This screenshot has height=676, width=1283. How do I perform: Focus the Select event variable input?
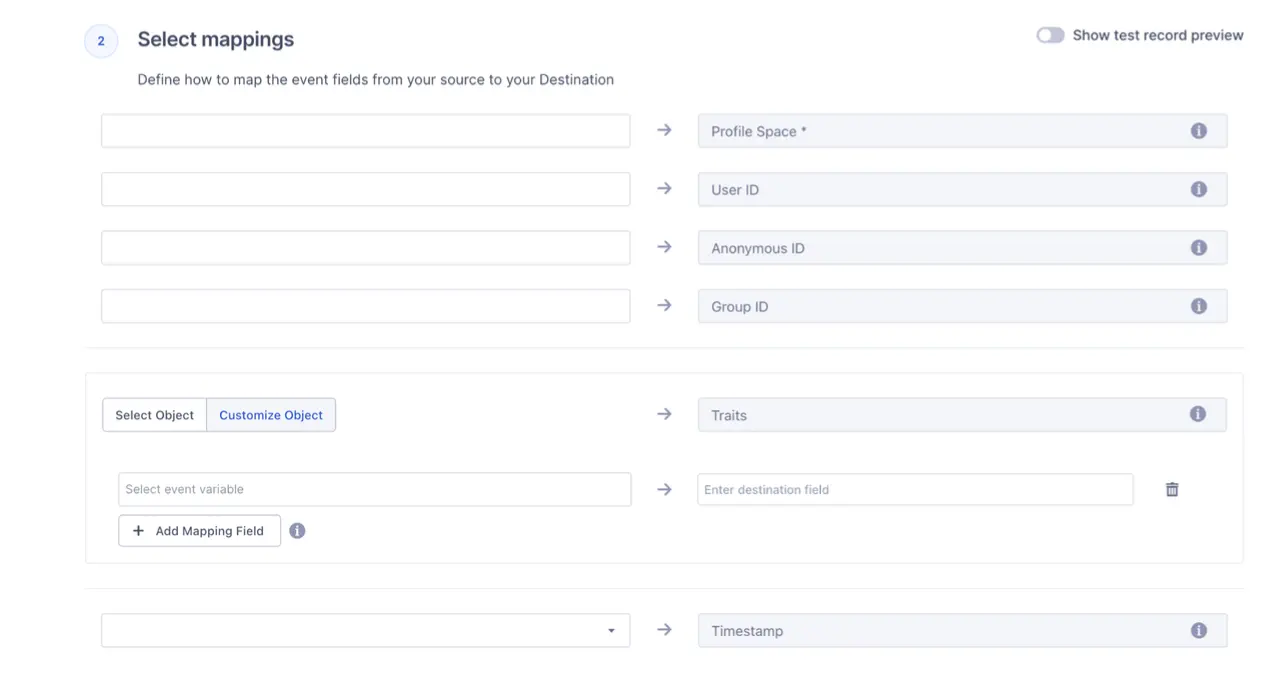(x=375, y=489)
